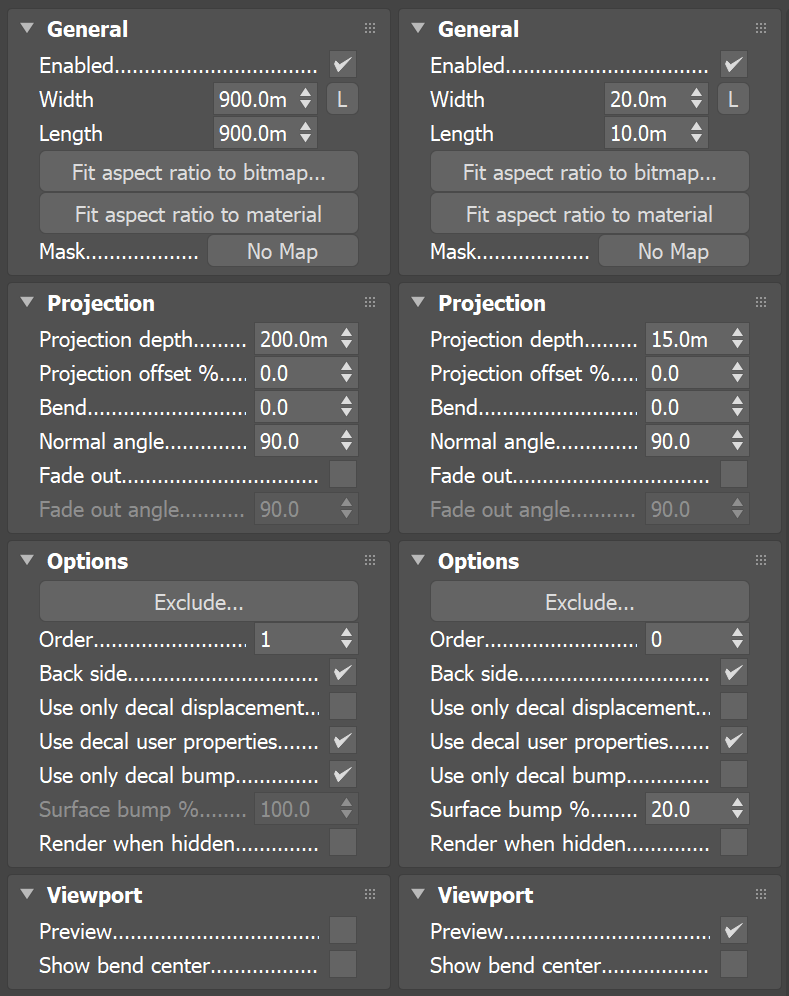Image resolution: width=789 pixels, height=996 pixels.
Task: Collapse the left Viewport rollout
Action: point(27,895)
